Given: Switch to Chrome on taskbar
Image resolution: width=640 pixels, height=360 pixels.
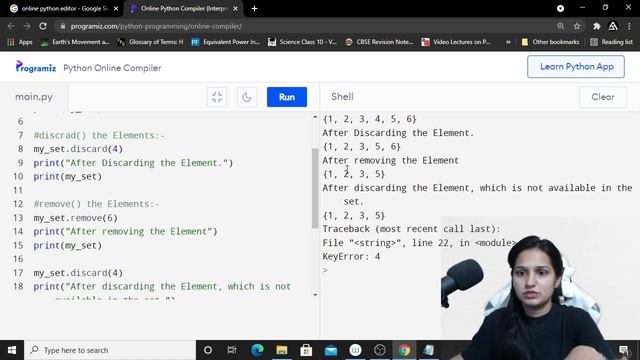Looking at the screenshot, I should (404, 350).
